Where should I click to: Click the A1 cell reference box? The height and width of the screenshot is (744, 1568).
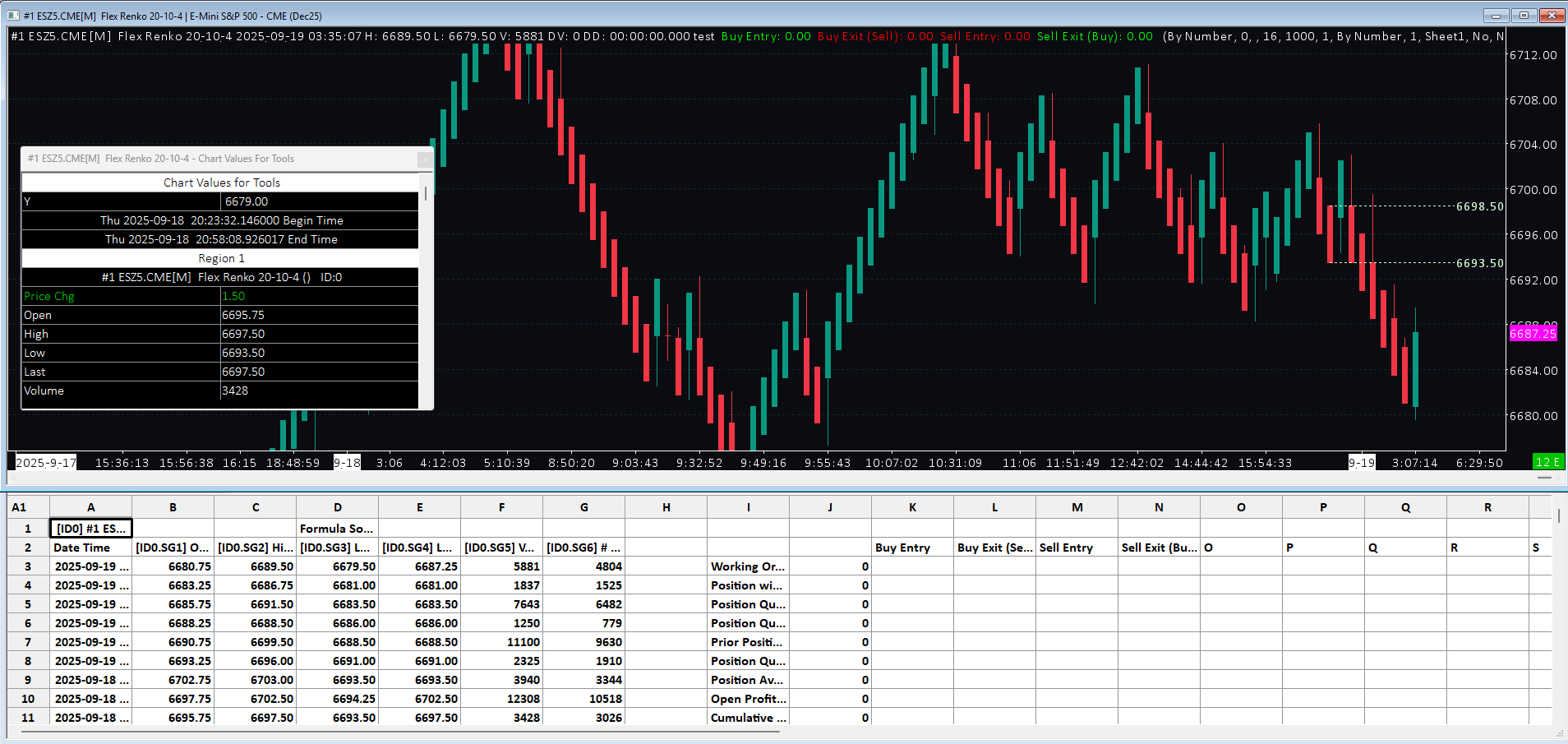pyautogui.click(x=20, y=507)
